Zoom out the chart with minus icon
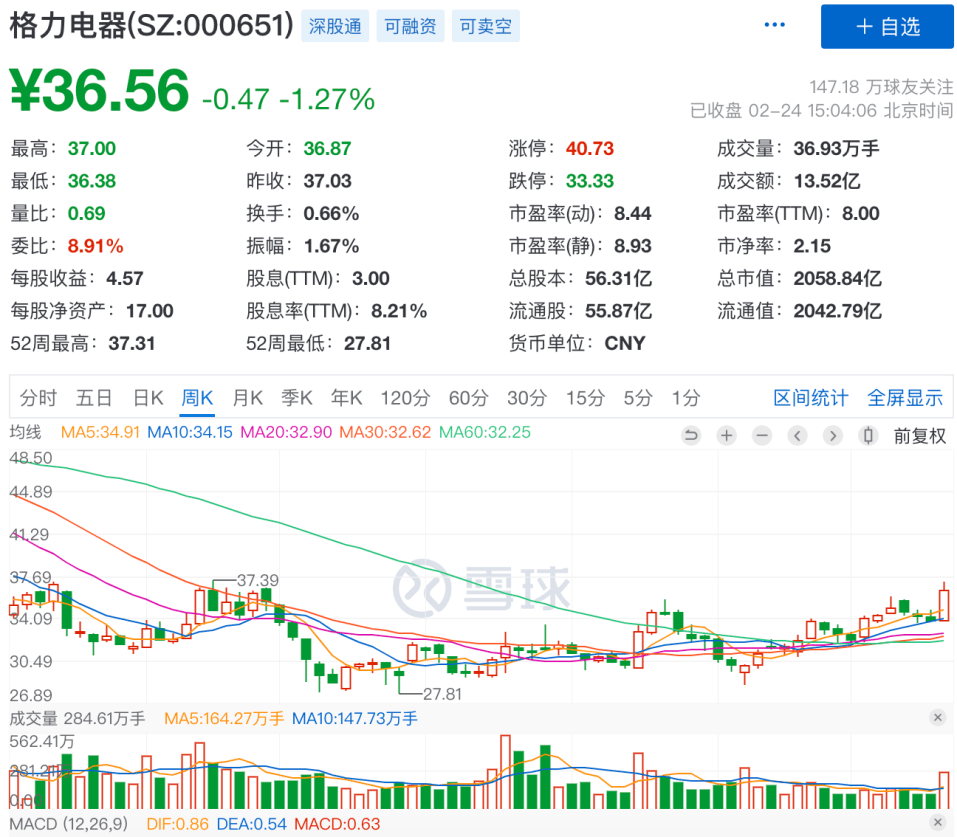957x837 pixels. pos(762,435)
